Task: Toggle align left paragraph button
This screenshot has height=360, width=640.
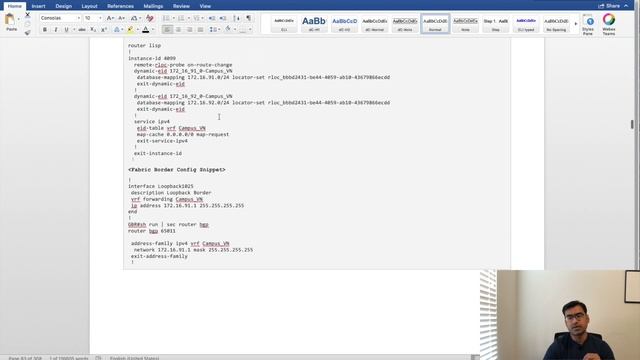Action: (167, 29)
